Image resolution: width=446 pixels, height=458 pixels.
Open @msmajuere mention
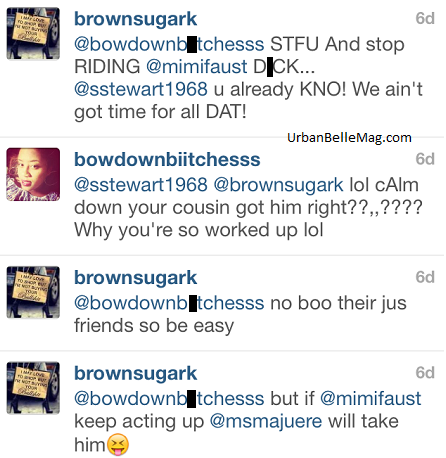coord(266,421)
